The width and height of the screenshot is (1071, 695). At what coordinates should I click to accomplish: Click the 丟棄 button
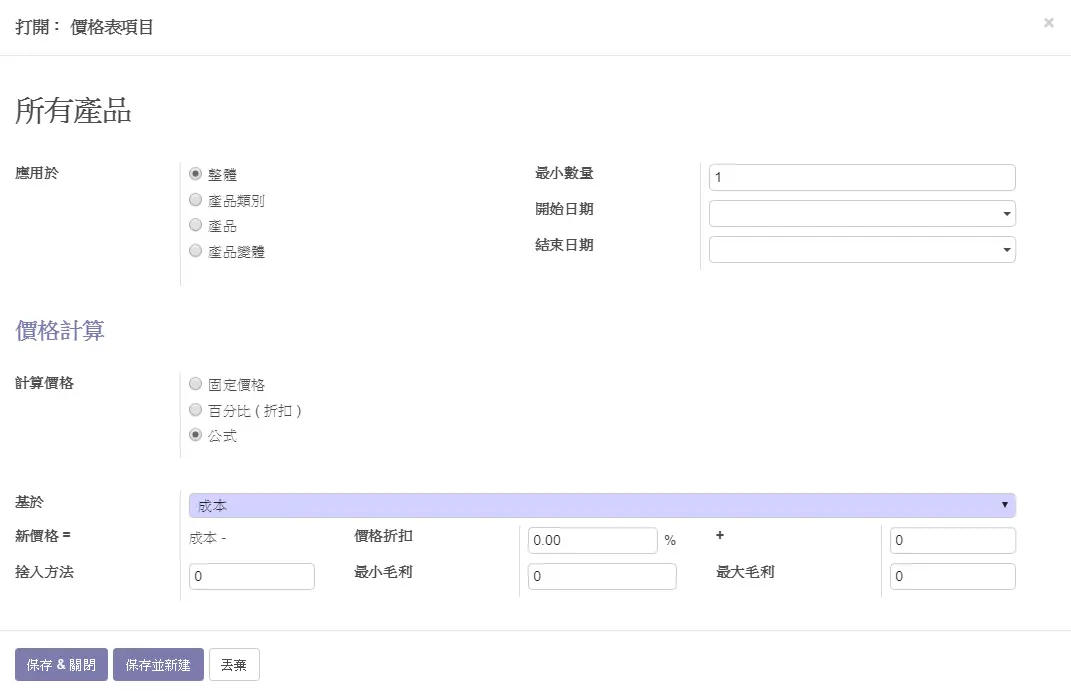[234, 665]
